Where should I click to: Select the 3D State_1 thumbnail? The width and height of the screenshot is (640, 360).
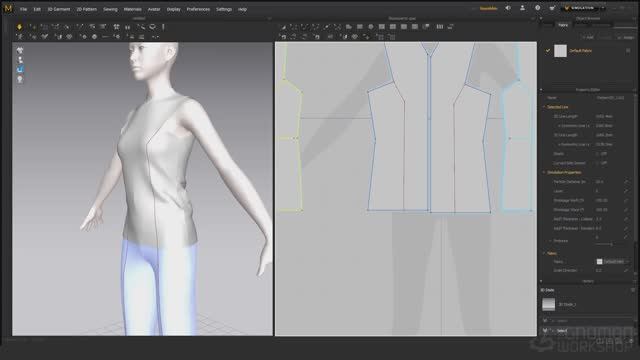(549, 304)
